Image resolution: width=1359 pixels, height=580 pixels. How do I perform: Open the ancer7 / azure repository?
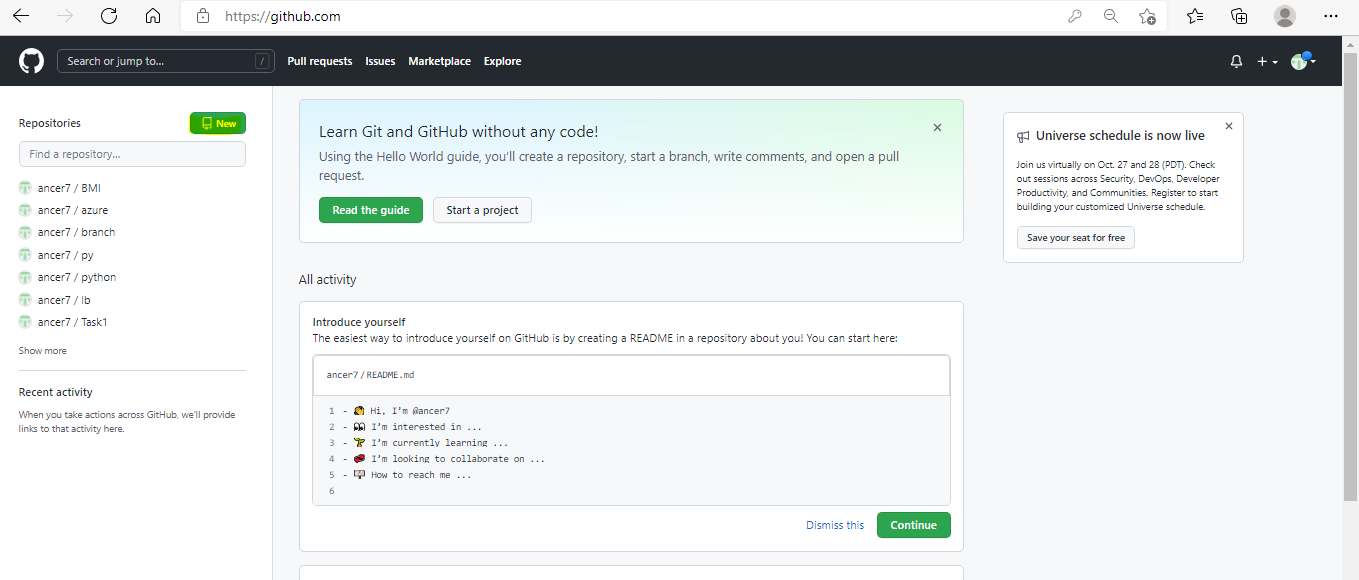point(73,210)
